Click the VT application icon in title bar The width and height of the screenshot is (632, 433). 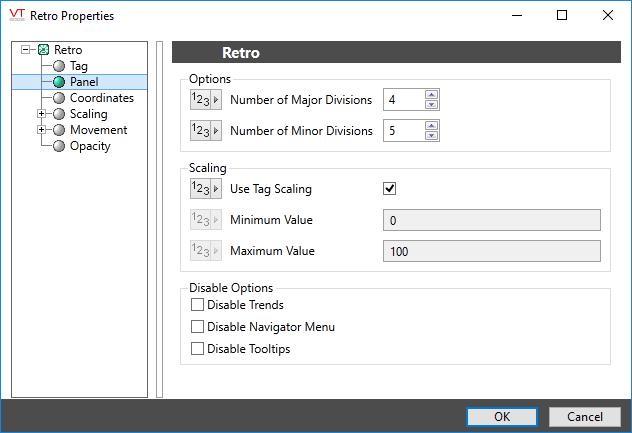click(x=15, y=15)
